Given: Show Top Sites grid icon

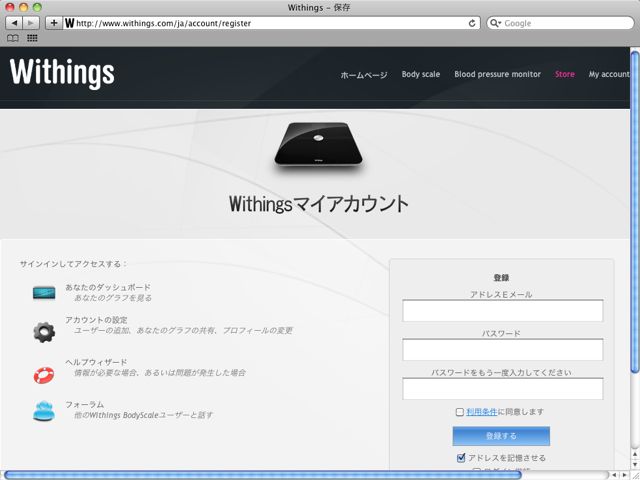Looking at the screenshot, I should [32, 38].
